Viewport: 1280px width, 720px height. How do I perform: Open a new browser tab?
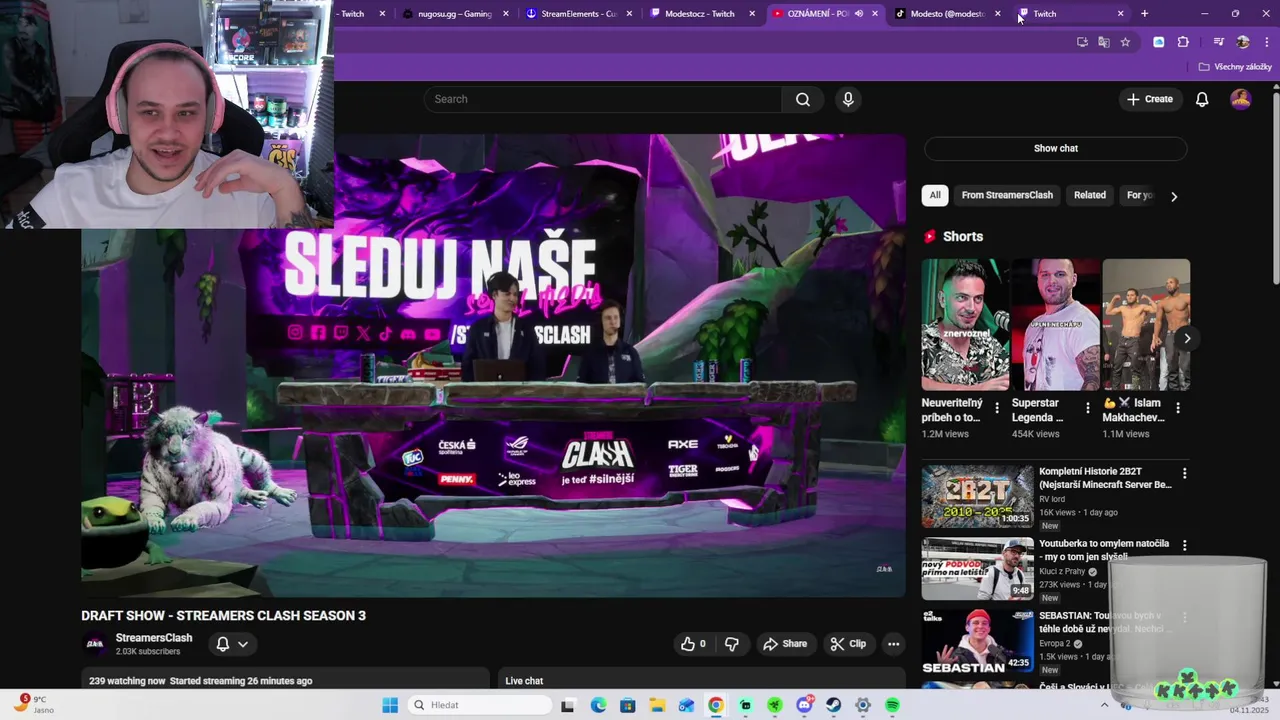click(x=1144, y=14)
